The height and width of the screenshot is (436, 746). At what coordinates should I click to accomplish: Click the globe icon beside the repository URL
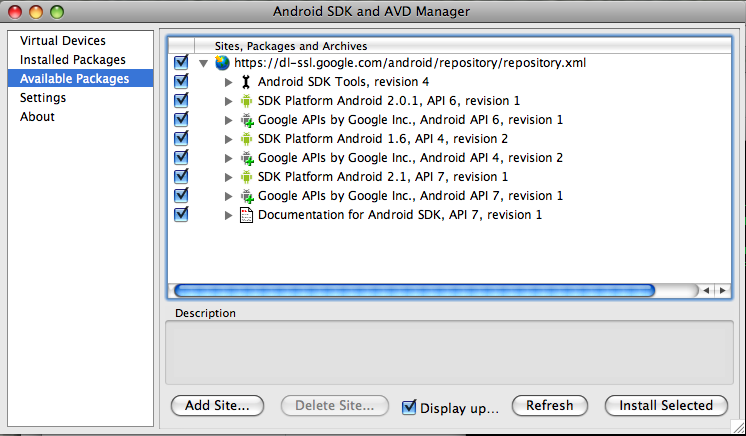(222, 63)
